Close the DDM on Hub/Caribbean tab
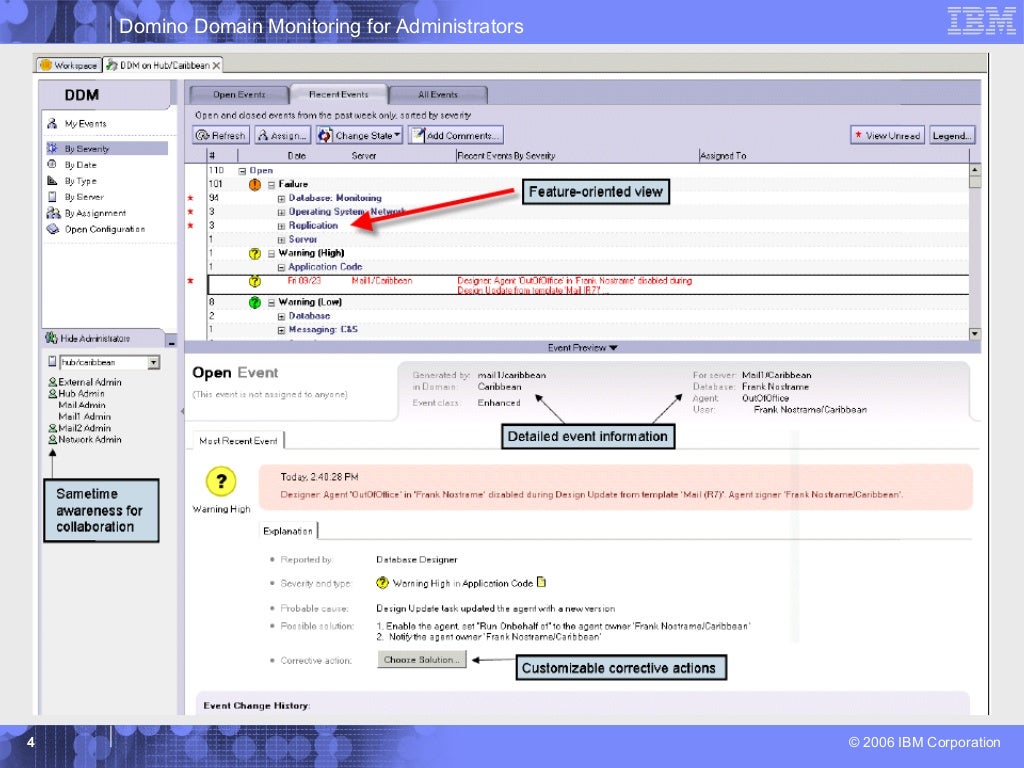 [216, 65]
